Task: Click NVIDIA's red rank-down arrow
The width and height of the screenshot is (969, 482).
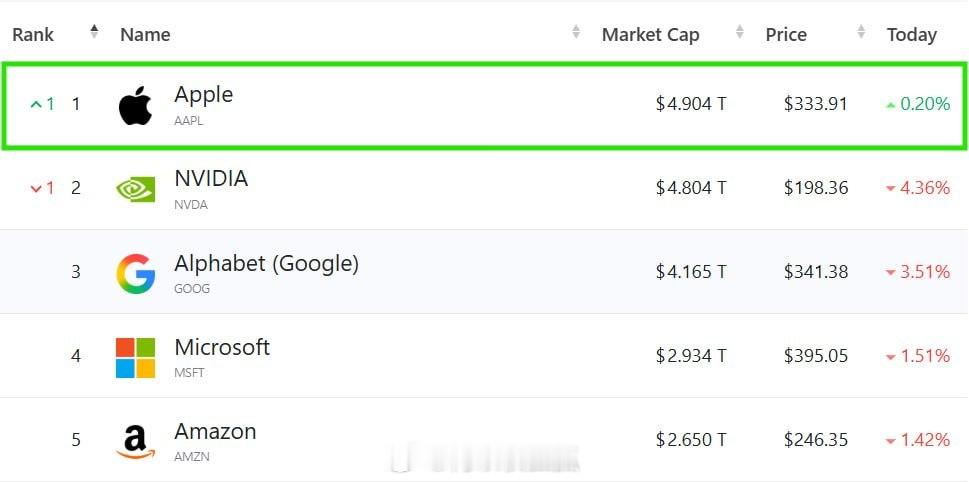Action: tap(36, 188)
